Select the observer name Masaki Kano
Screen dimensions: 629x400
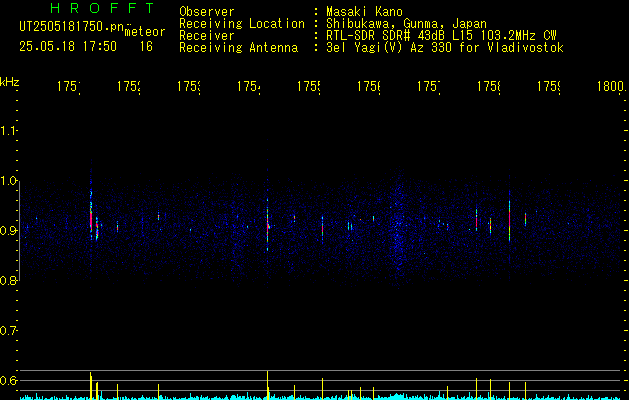click(364, 11)
